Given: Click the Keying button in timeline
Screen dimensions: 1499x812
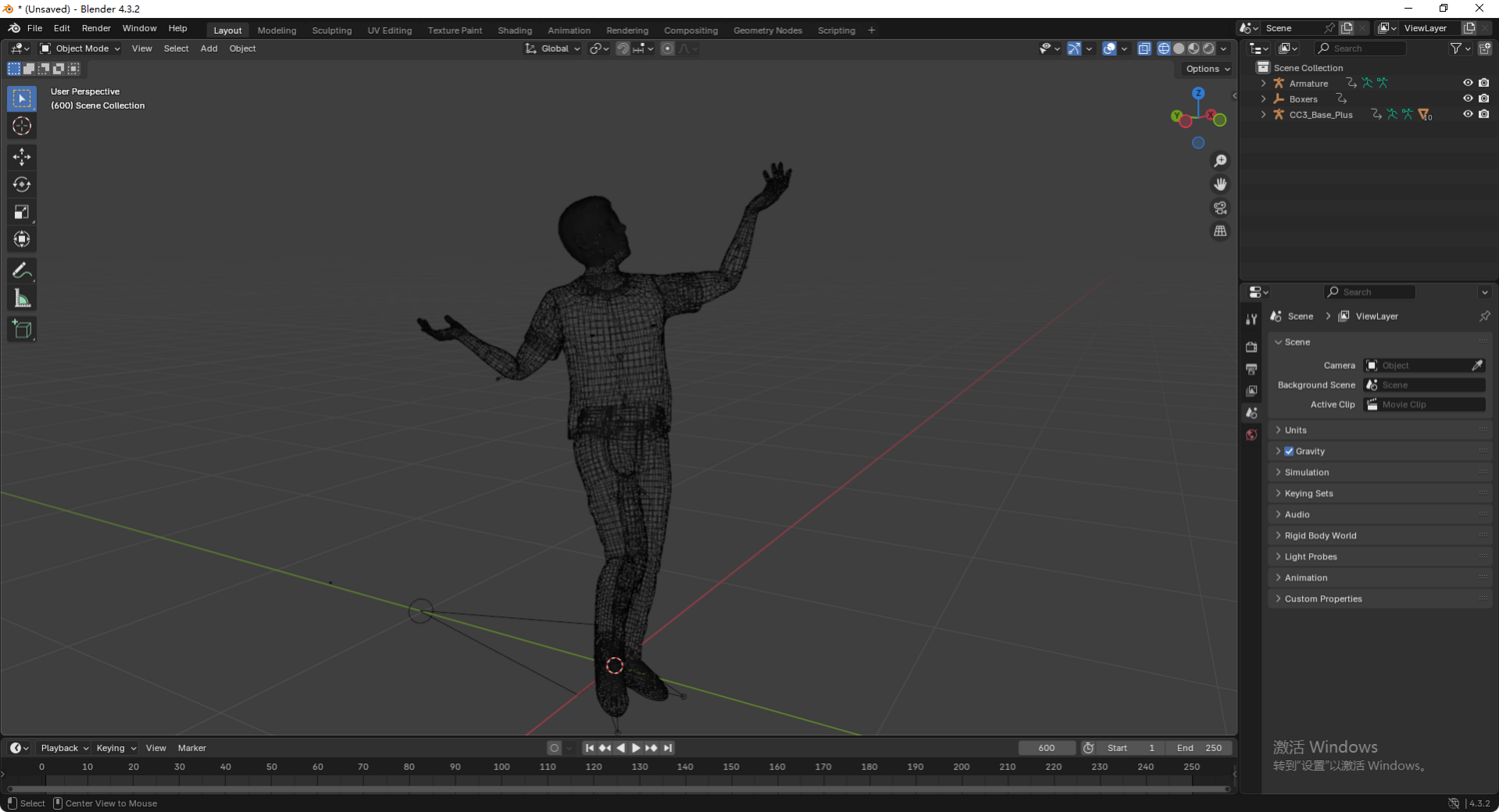Looking at the screenshot, I should pos(116,748).
